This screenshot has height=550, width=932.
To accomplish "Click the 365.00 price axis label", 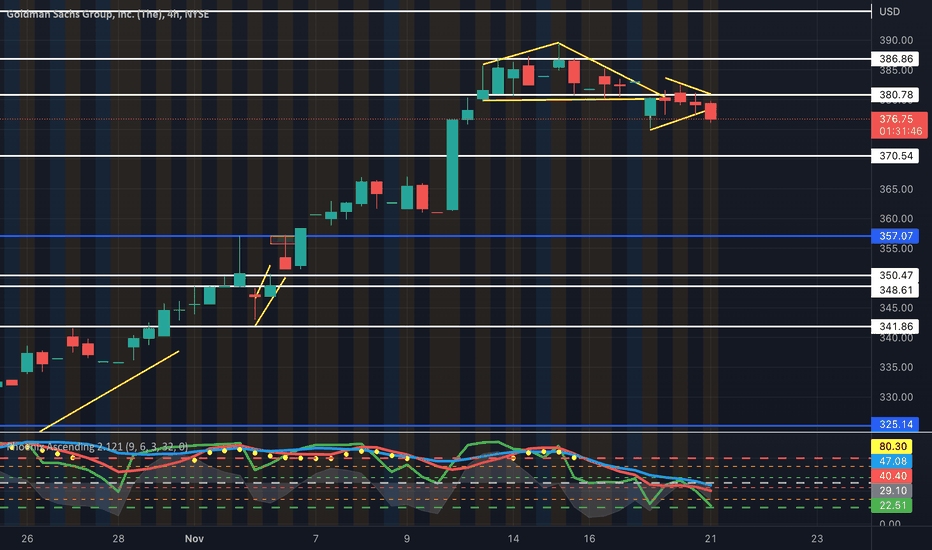I will pos(896,189).
